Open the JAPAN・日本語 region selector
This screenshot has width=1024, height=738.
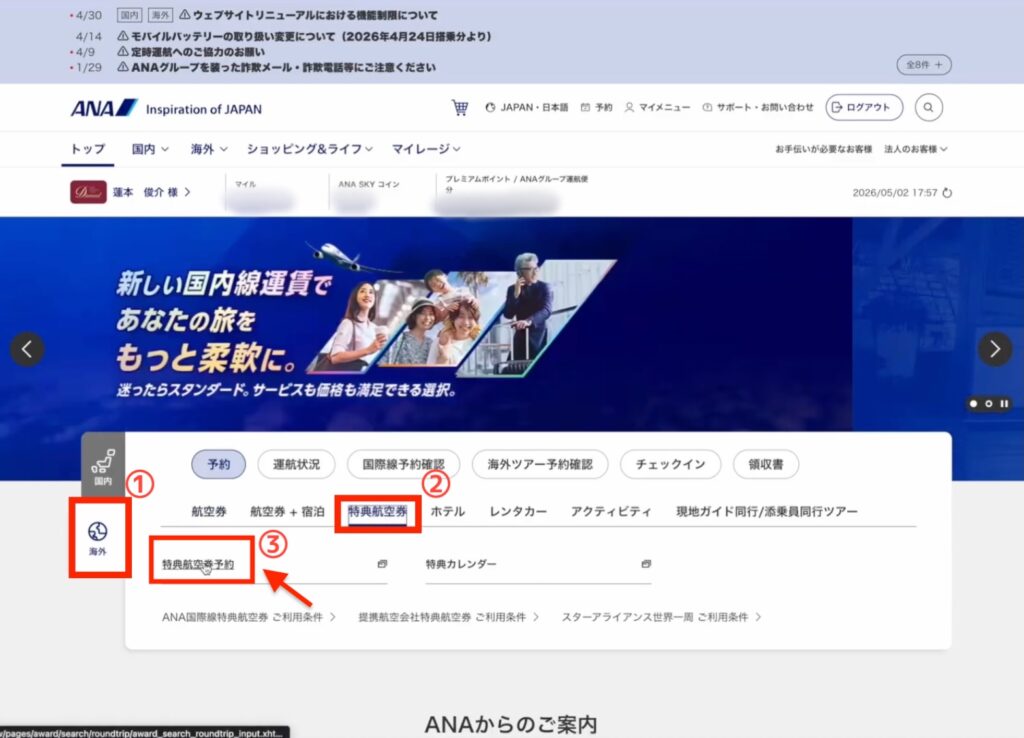coord(526,108)
